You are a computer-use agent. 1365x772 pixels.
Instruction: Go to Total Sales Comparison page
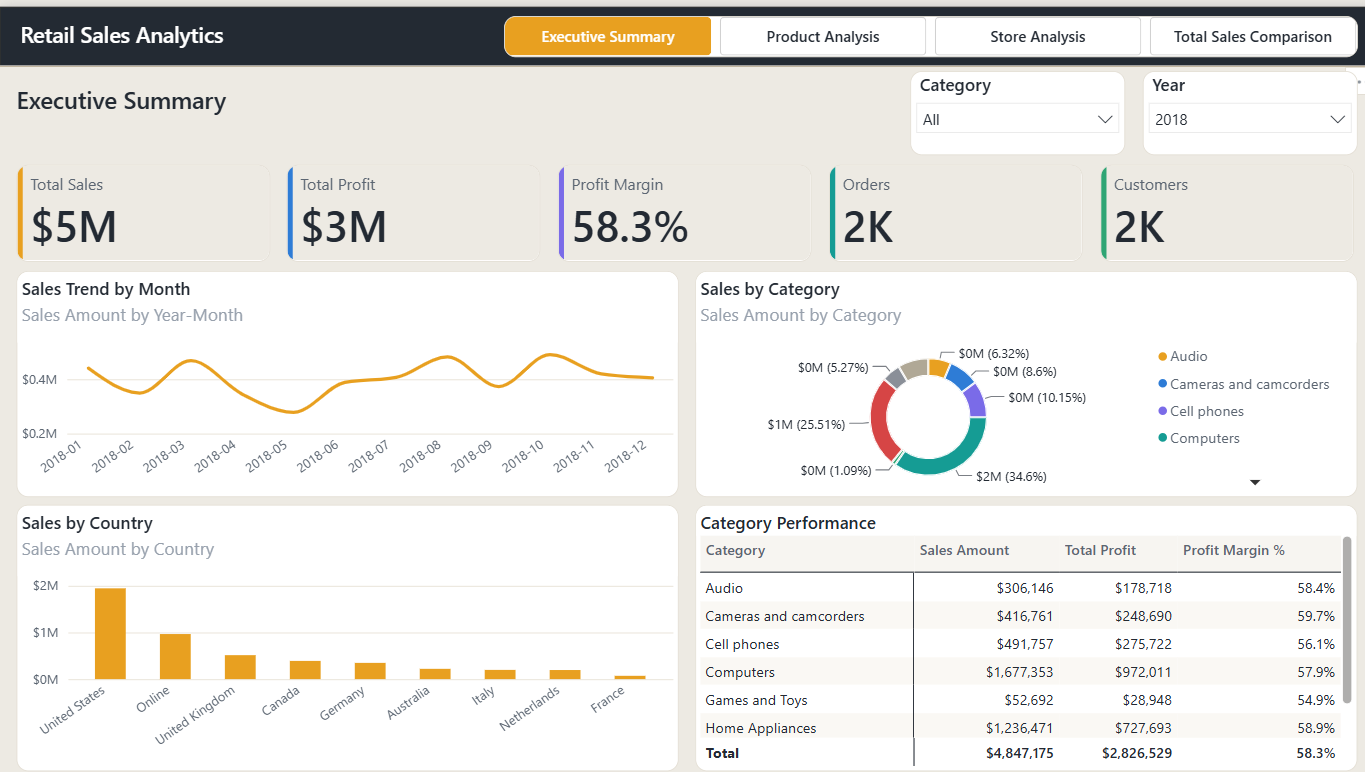pos(1252,36)
